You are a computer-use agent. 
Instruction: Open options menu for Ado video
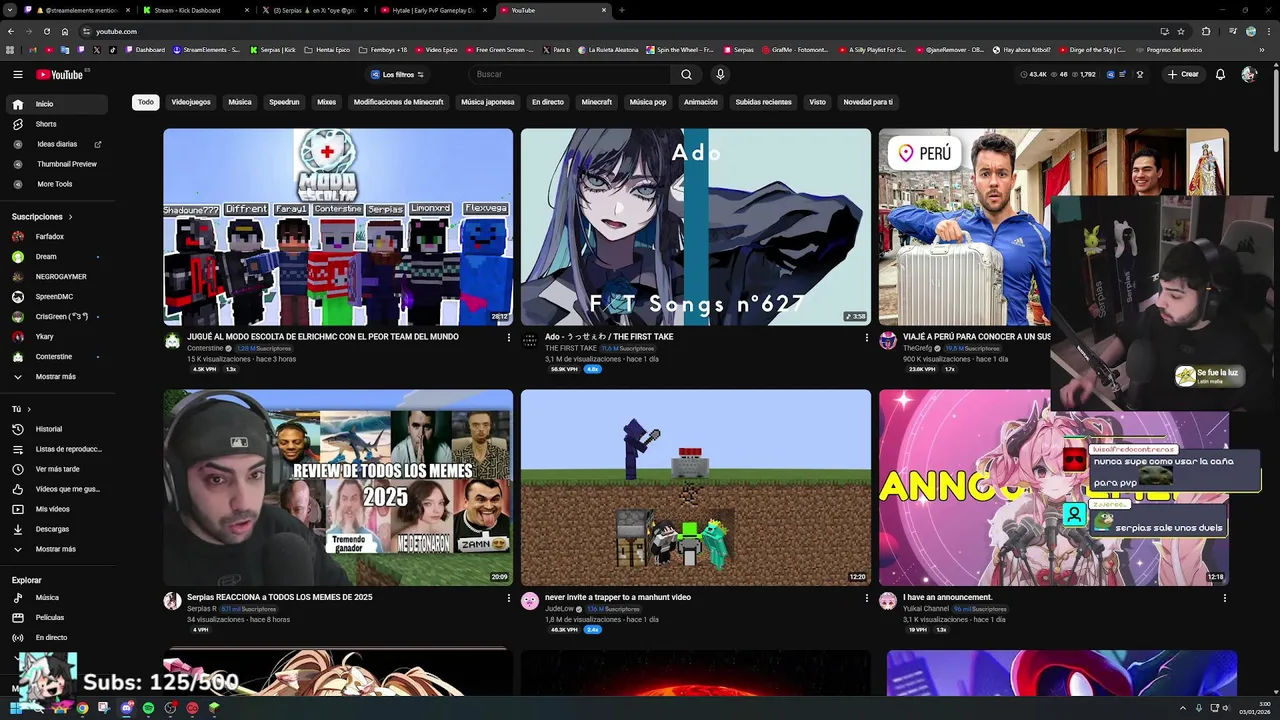(x=866, y=338)
